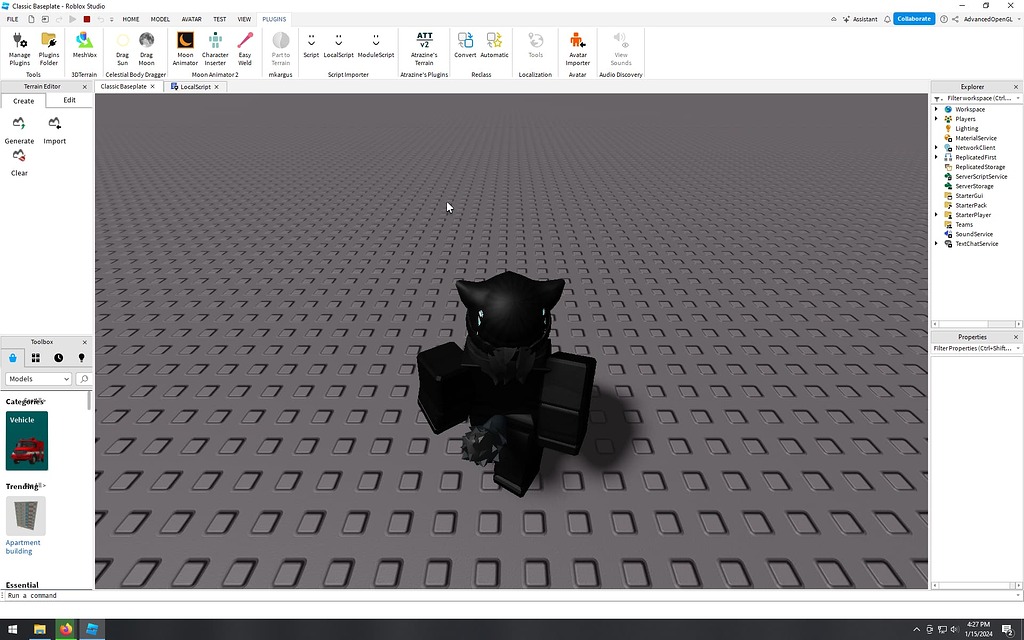Open the Plugins Folder
This screenshot has height=640, width=1024.
(x=49, y=45)
